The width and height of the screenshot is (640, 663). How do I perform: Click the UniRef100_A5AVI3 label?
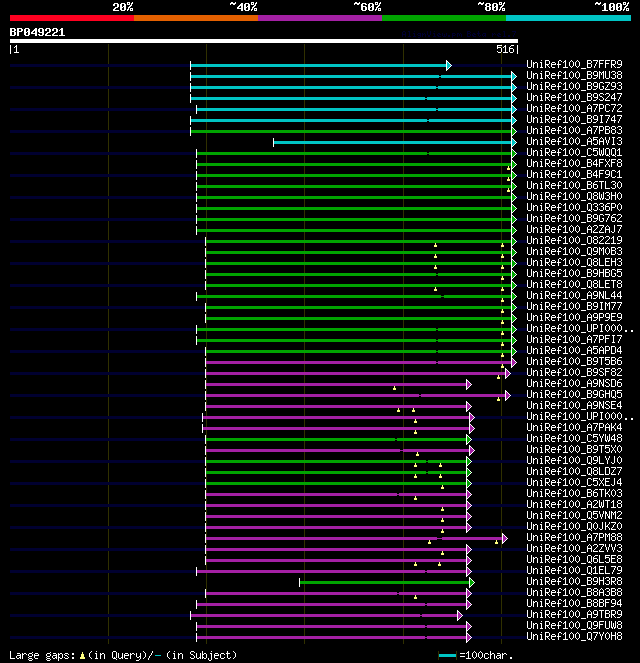point(574,141)
